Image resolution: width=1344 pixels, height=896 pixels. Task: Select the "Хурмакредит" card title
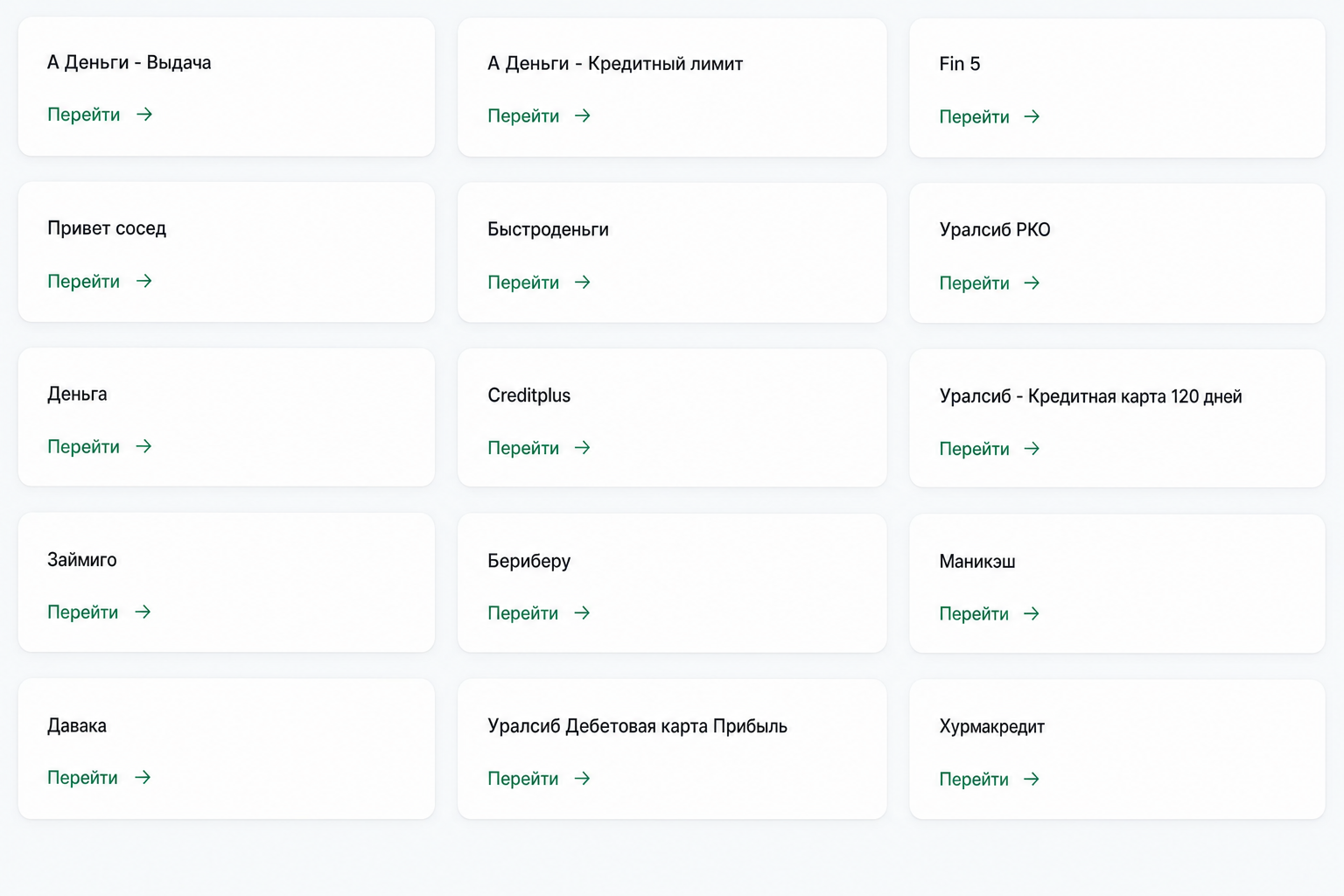992,726
